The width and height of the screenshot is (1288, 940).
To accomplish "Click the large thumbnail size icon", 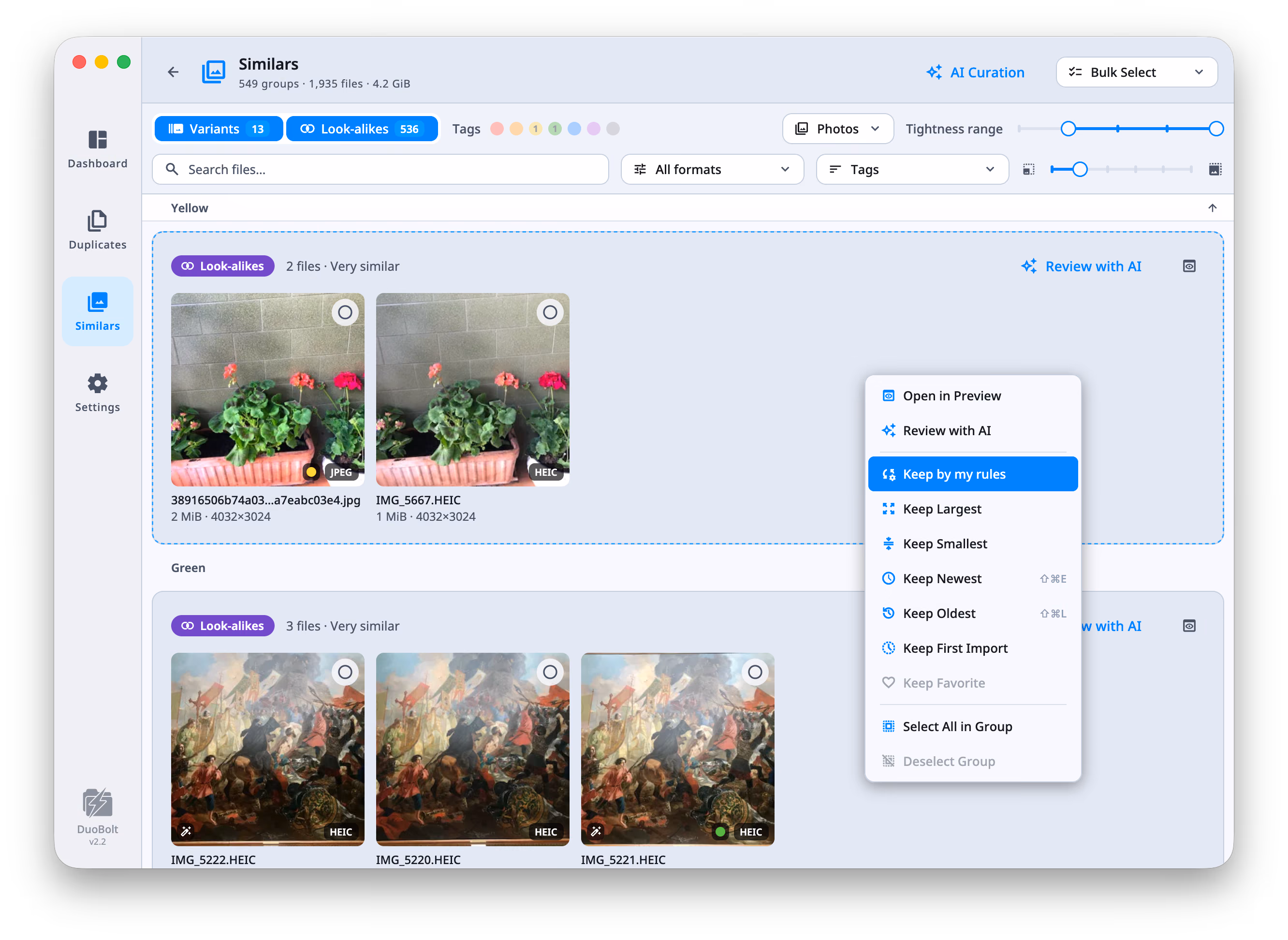I will 1215,169.
